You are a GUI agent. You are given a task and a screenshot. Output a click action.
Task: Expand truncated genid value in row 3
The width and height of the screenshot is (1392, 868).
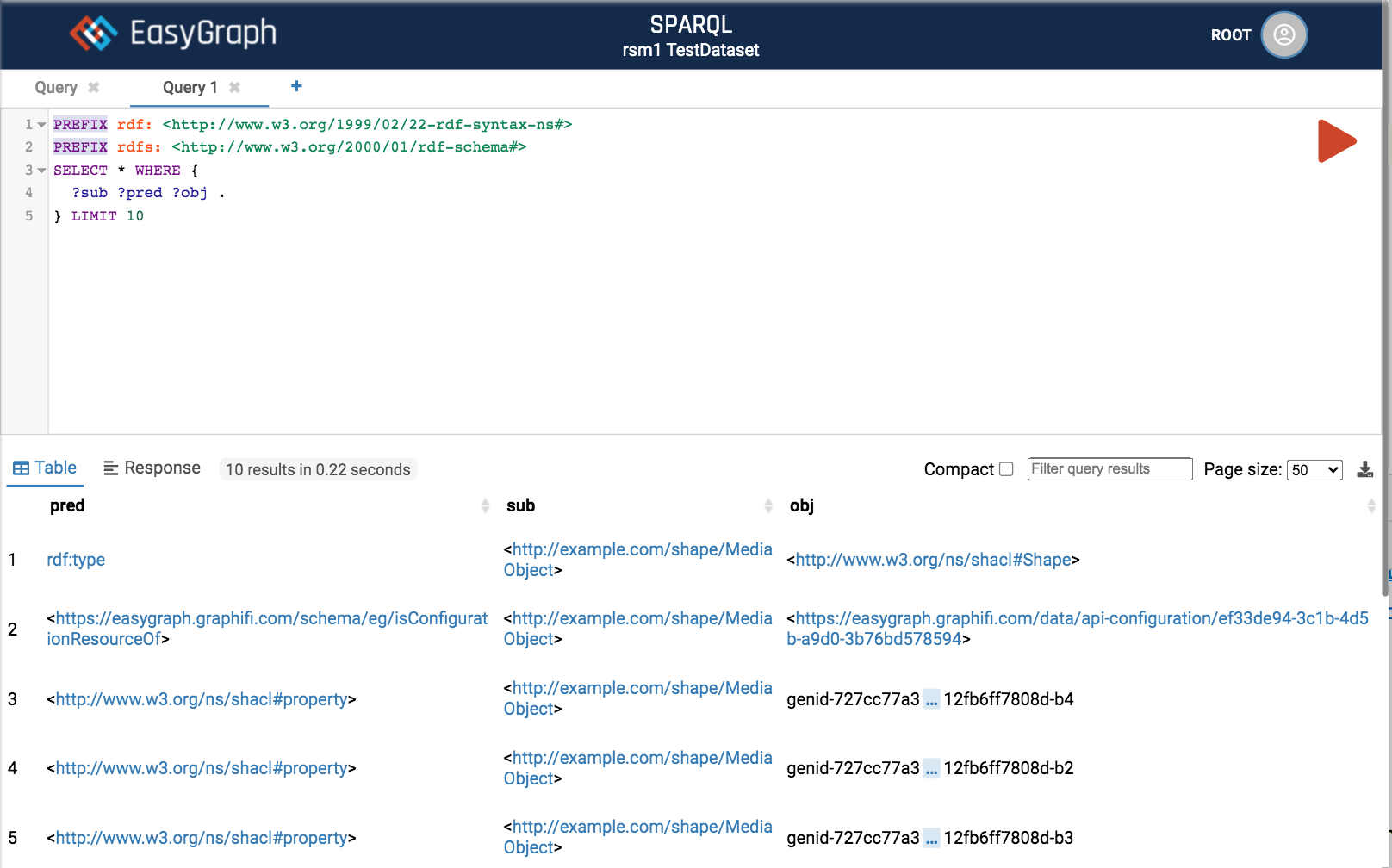click(x=931, y=700)
